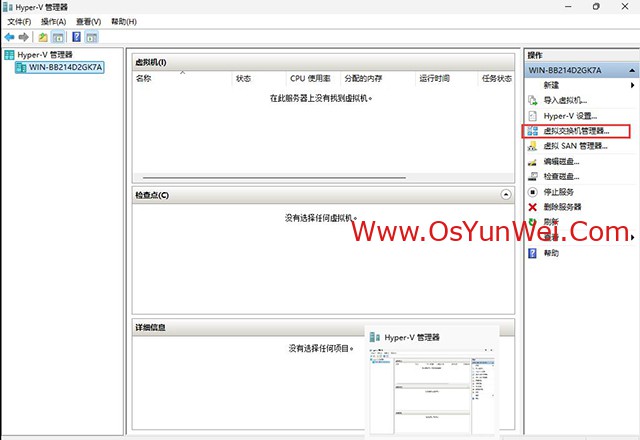Open the 帮助(H) menu
The width and height of the screenshot is (640, 440).
pos(124,22)
